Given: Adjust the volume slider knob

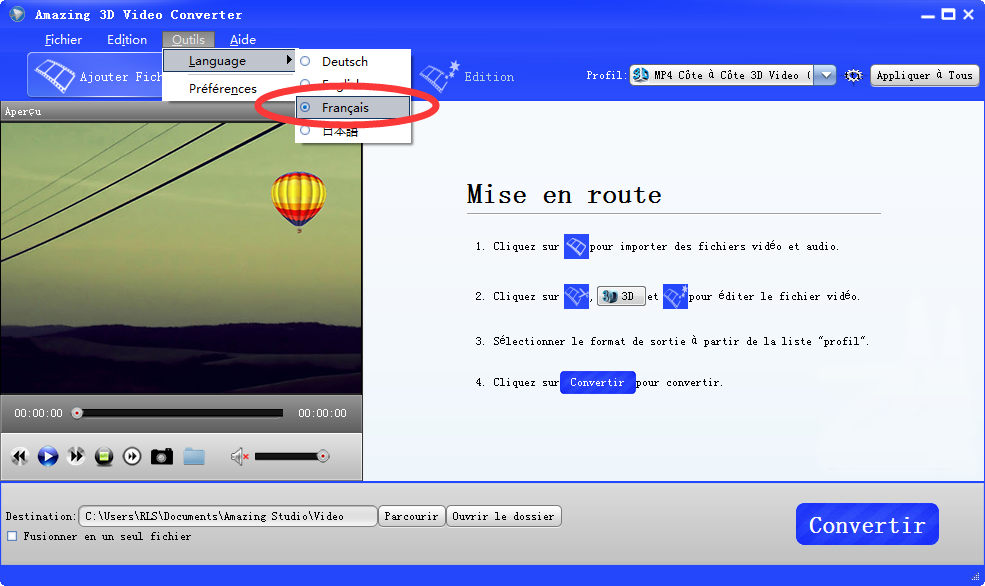Looking at the screenshot, I should pyautogui.click(x=323, y=457).
